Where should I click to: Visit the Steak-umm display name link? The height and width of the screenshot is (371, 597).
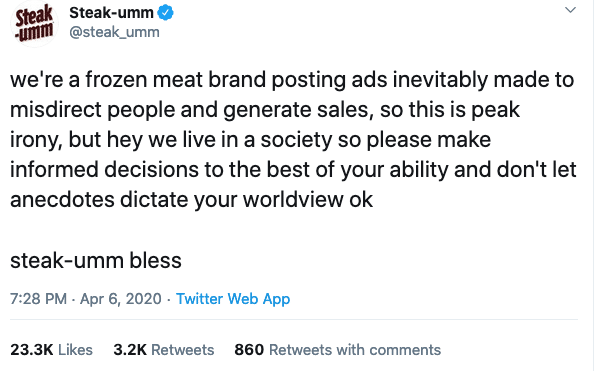tap(111, 13)
